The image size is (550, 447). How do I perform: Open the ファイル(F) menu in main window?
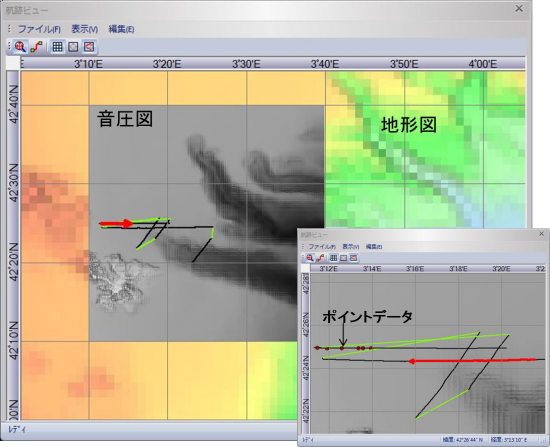(x=39, y=29)
